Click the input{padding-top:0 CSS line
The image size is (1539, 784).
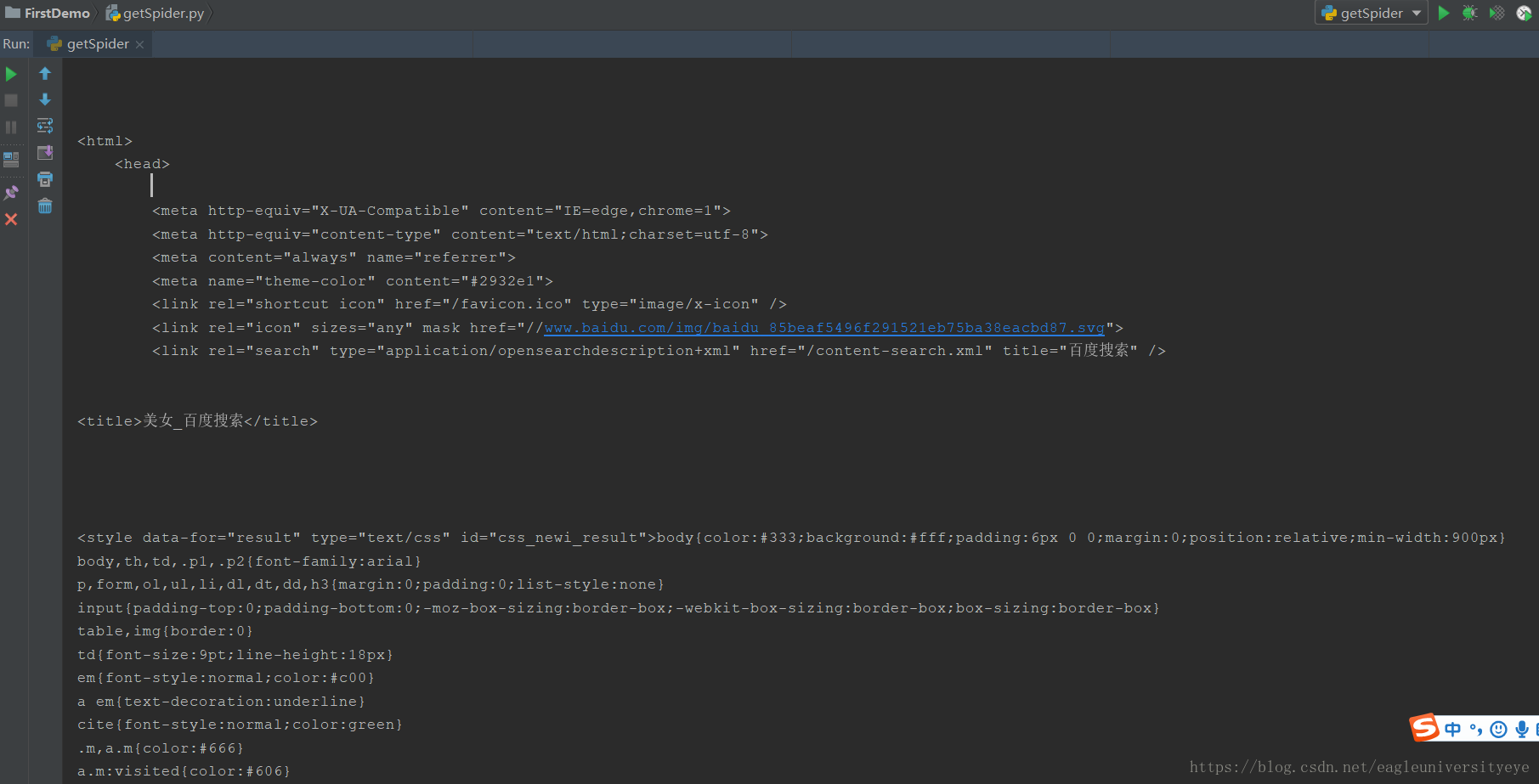pos(619,608)
